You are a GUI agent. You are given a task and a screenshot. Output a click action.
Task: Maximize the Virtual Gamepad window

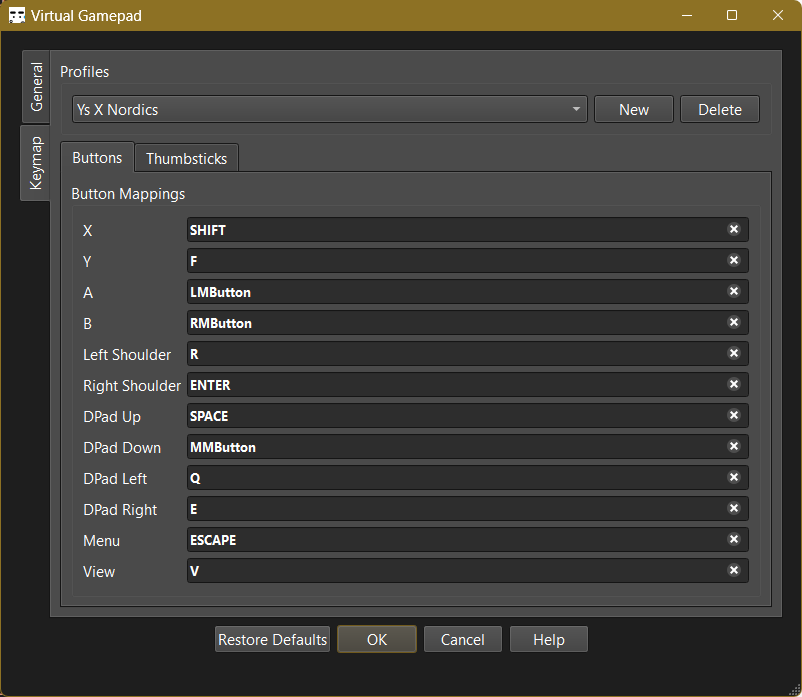732,15
